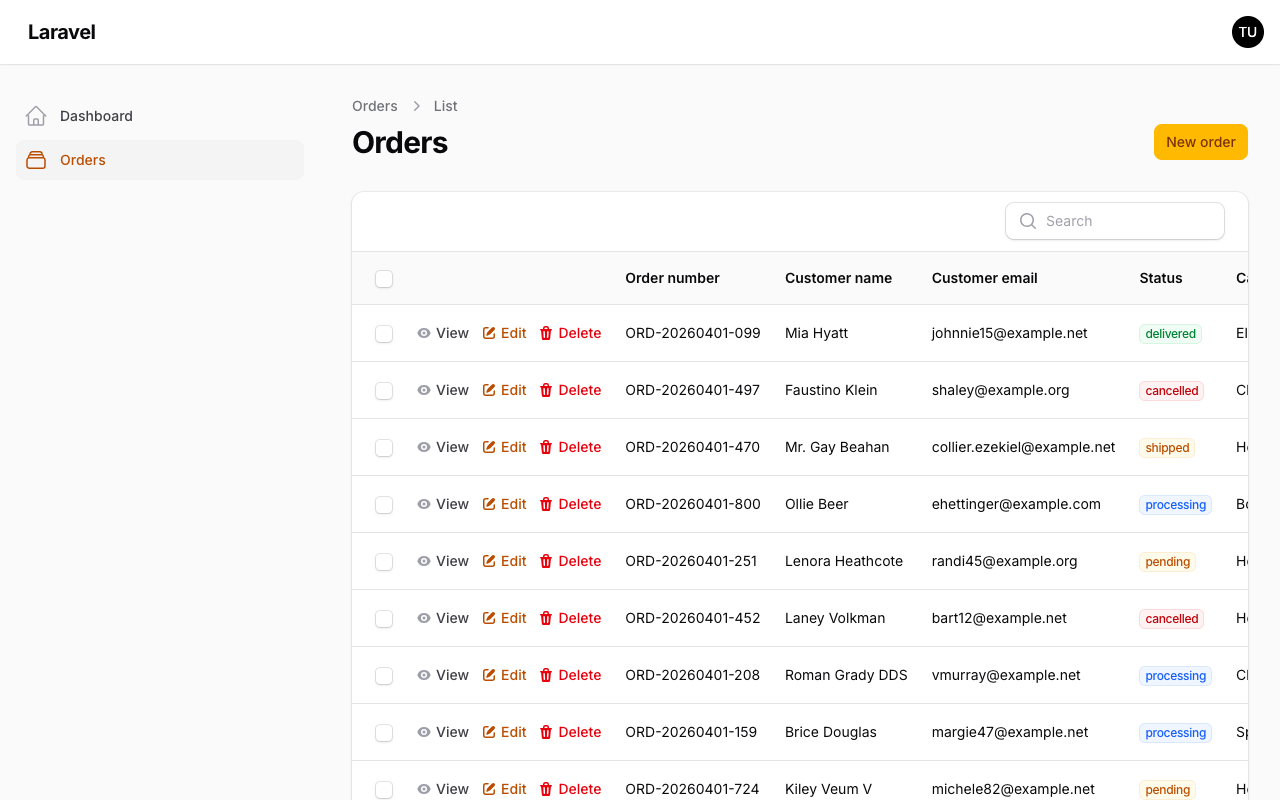Select Dashboard in the sidebar navigation
1280x800 pixels.
click(x=96, y=115)
